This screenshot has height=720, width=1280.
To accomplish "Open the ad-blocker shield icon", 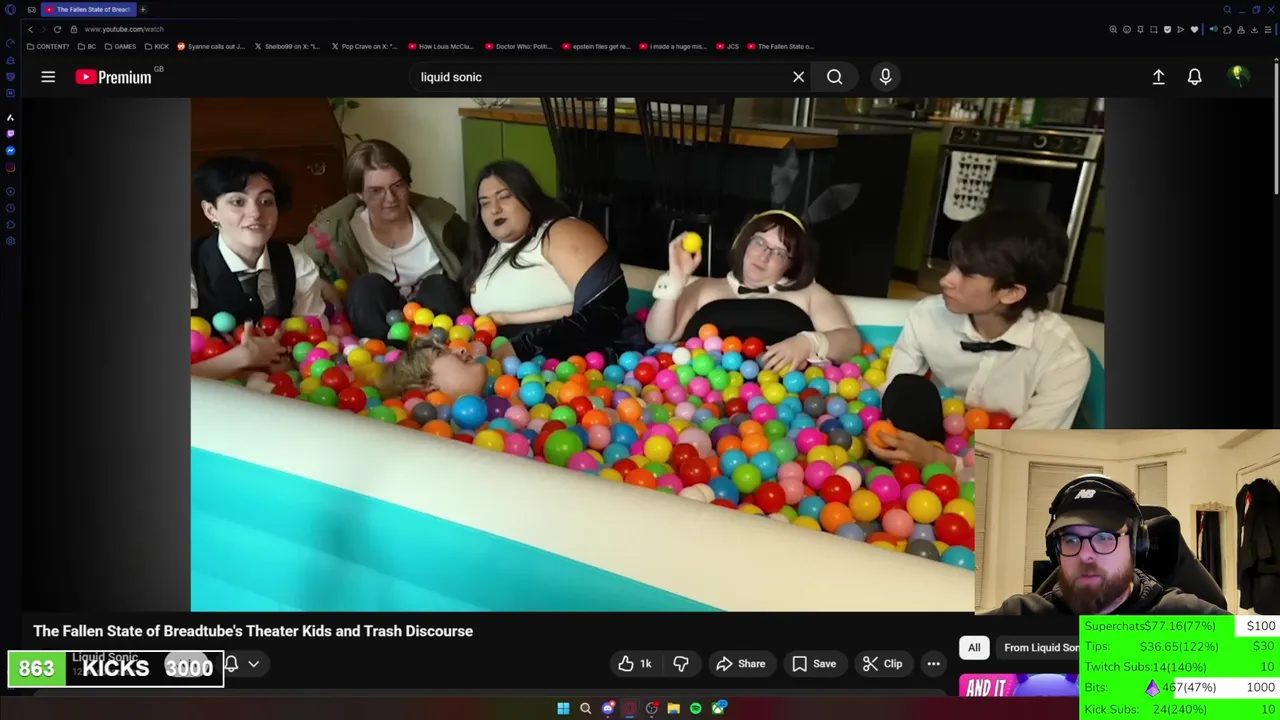I will tap(1167, 29).
